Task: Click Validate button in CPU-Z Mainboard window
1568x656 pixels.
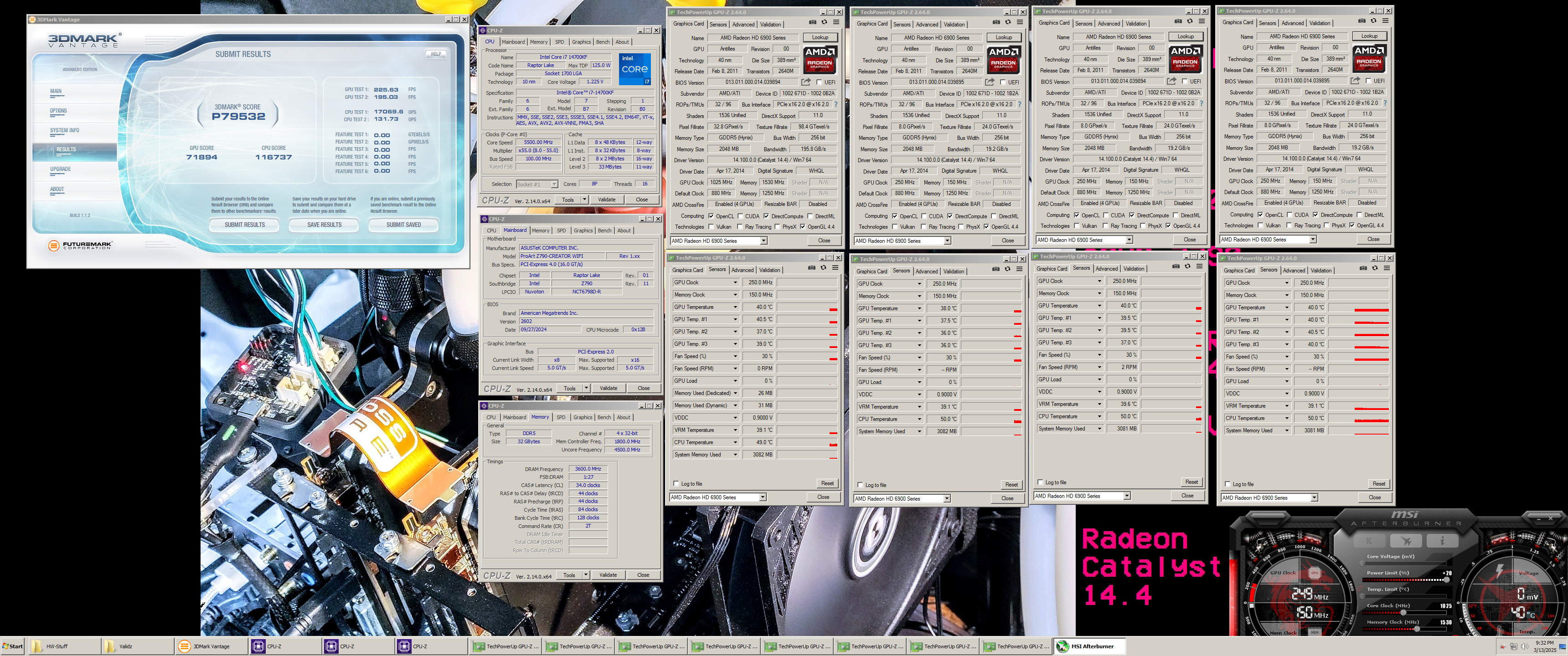Action: (609, 388)
